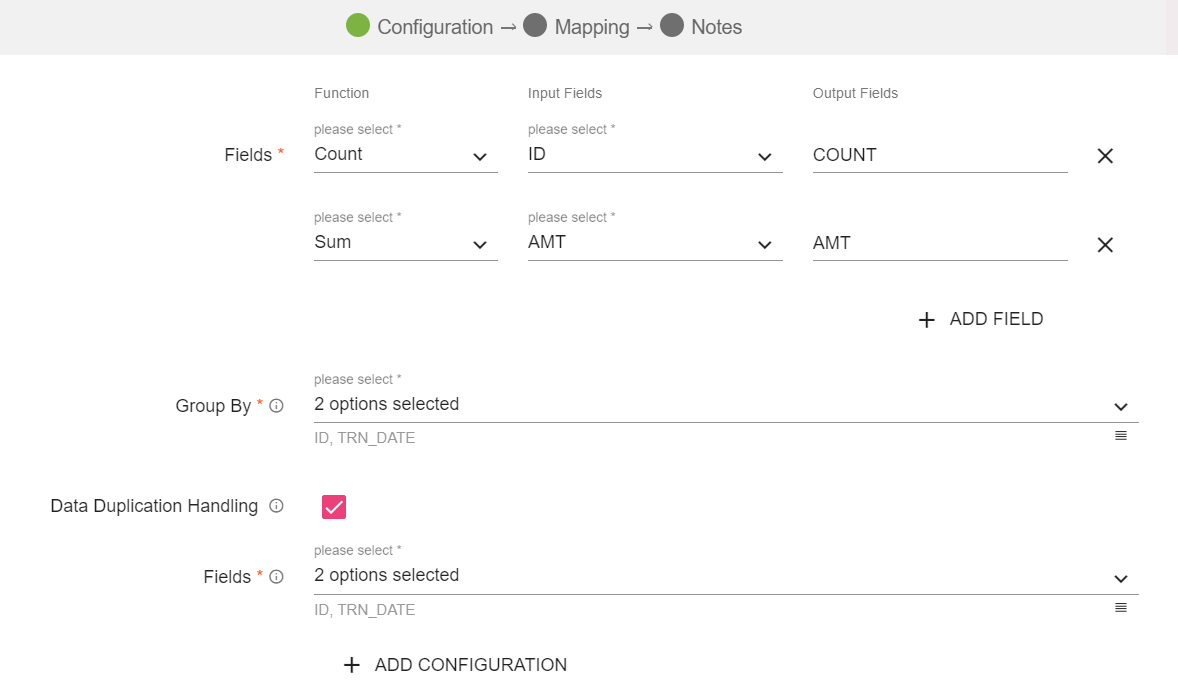Go to the Mapping step
This screenshot has height=692, width=1178.
tap(591, 27)
